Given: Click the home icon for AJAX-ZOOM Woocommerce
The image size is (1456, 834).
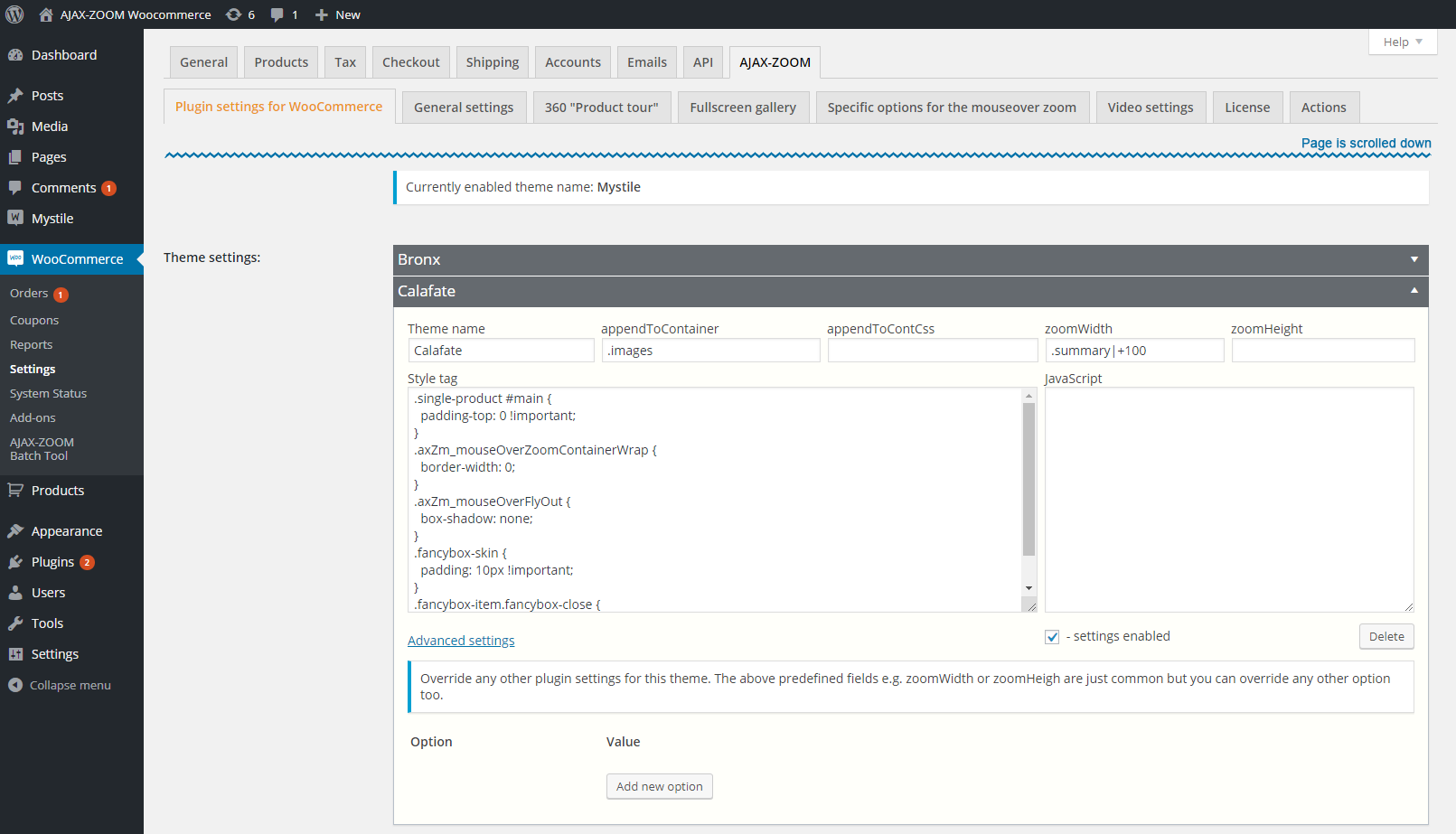Looking at the screenshot, I should (x=46, y=14).
